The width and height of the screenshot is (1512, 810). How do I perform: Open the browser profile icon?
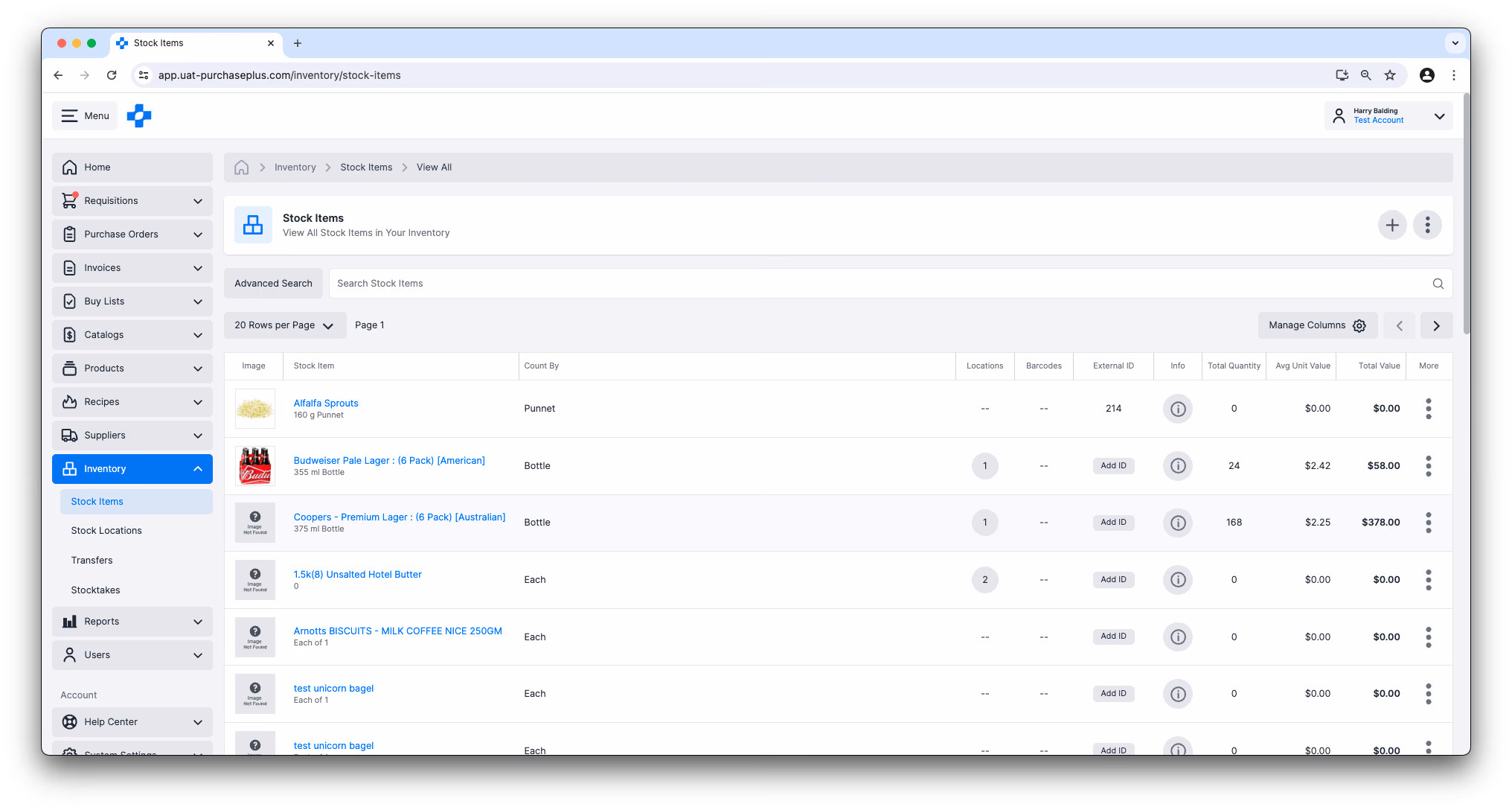point(1426,75)
